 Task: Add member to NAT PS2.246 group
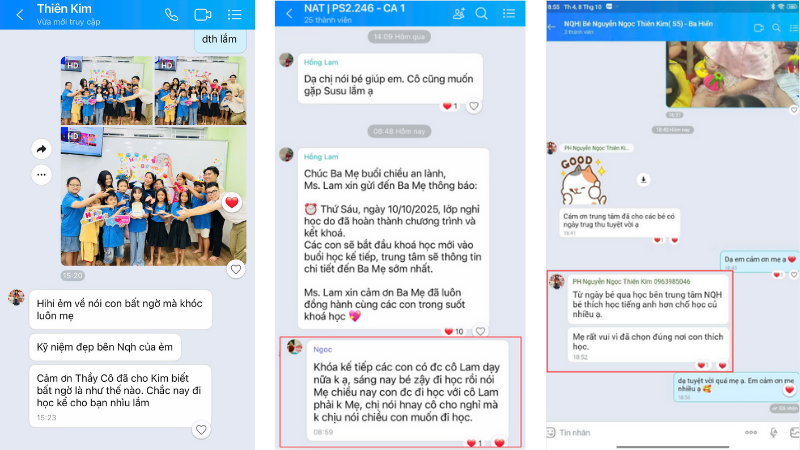coord(459,13)
